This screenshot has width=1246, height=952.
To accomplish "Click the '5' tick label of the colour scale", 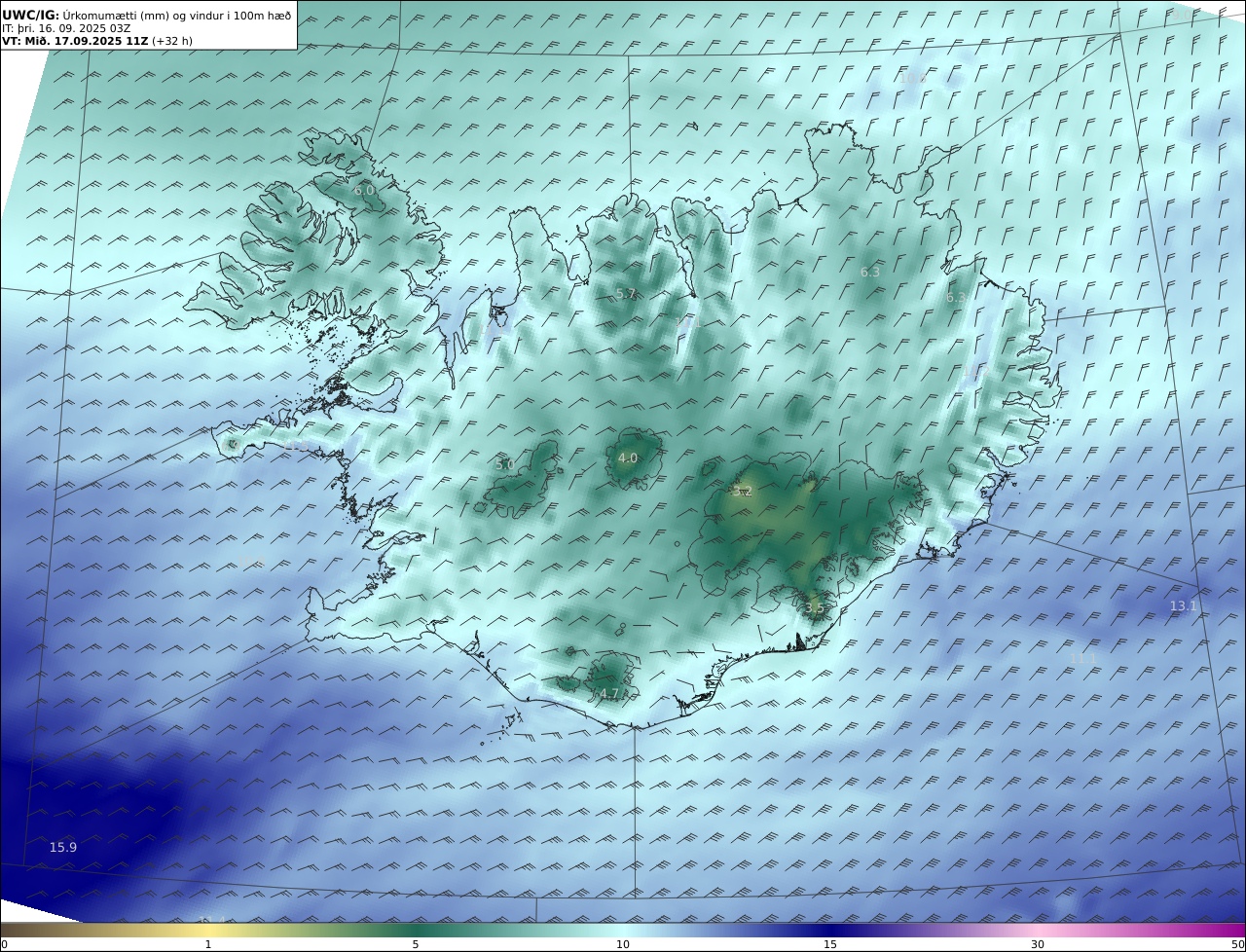I will click(x=416, y=944).
